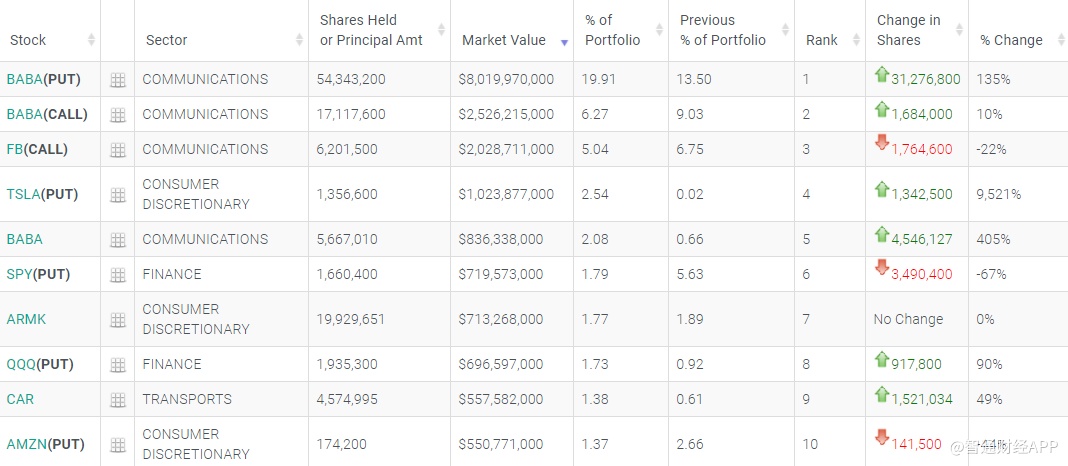Viewport: 1068px width, 466px height.
Task: Open the ARMK stock link
Action: [x=26, y=319]
